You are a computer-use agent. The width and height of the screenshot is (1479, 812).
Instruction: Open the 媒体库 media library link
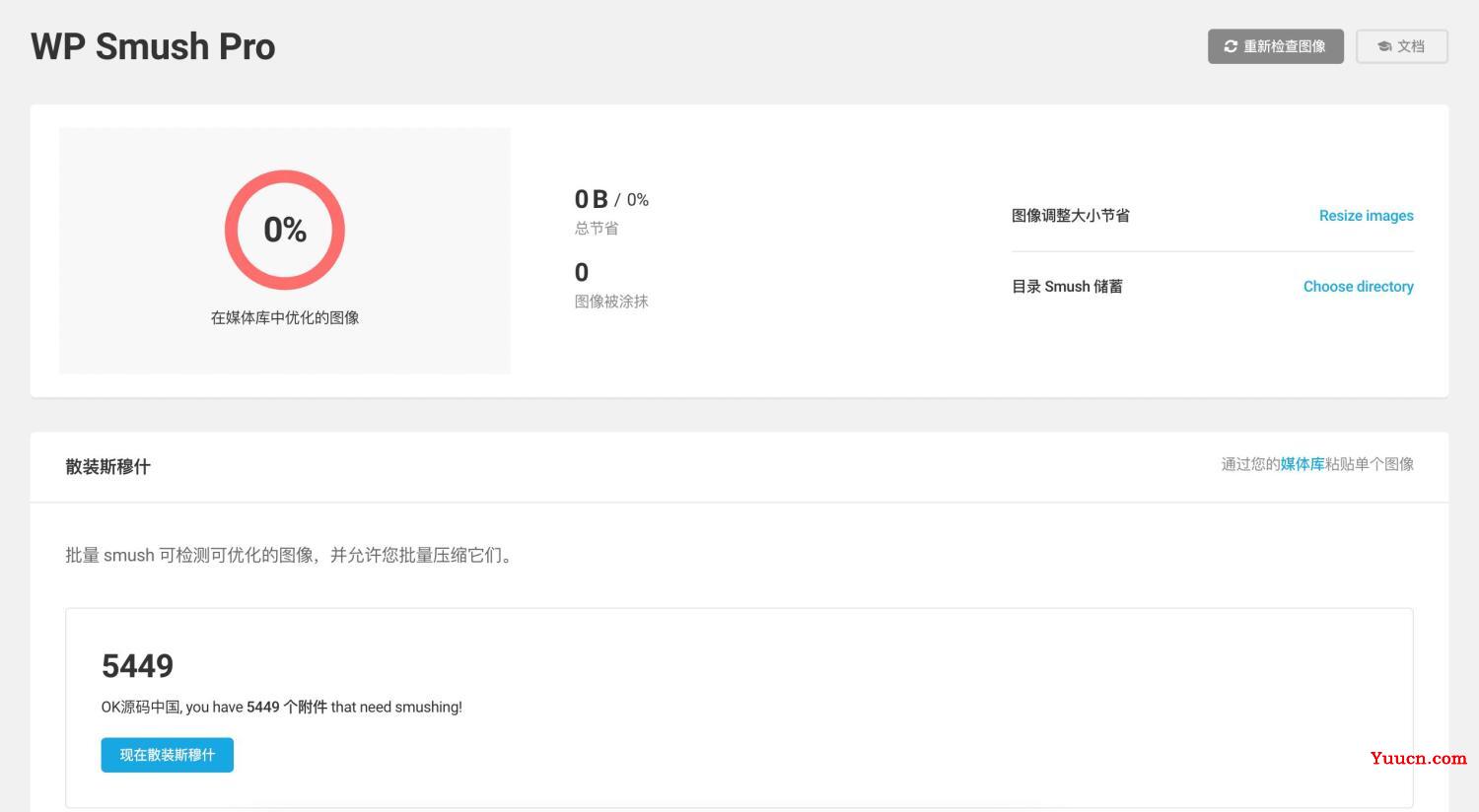(1303, 464)
